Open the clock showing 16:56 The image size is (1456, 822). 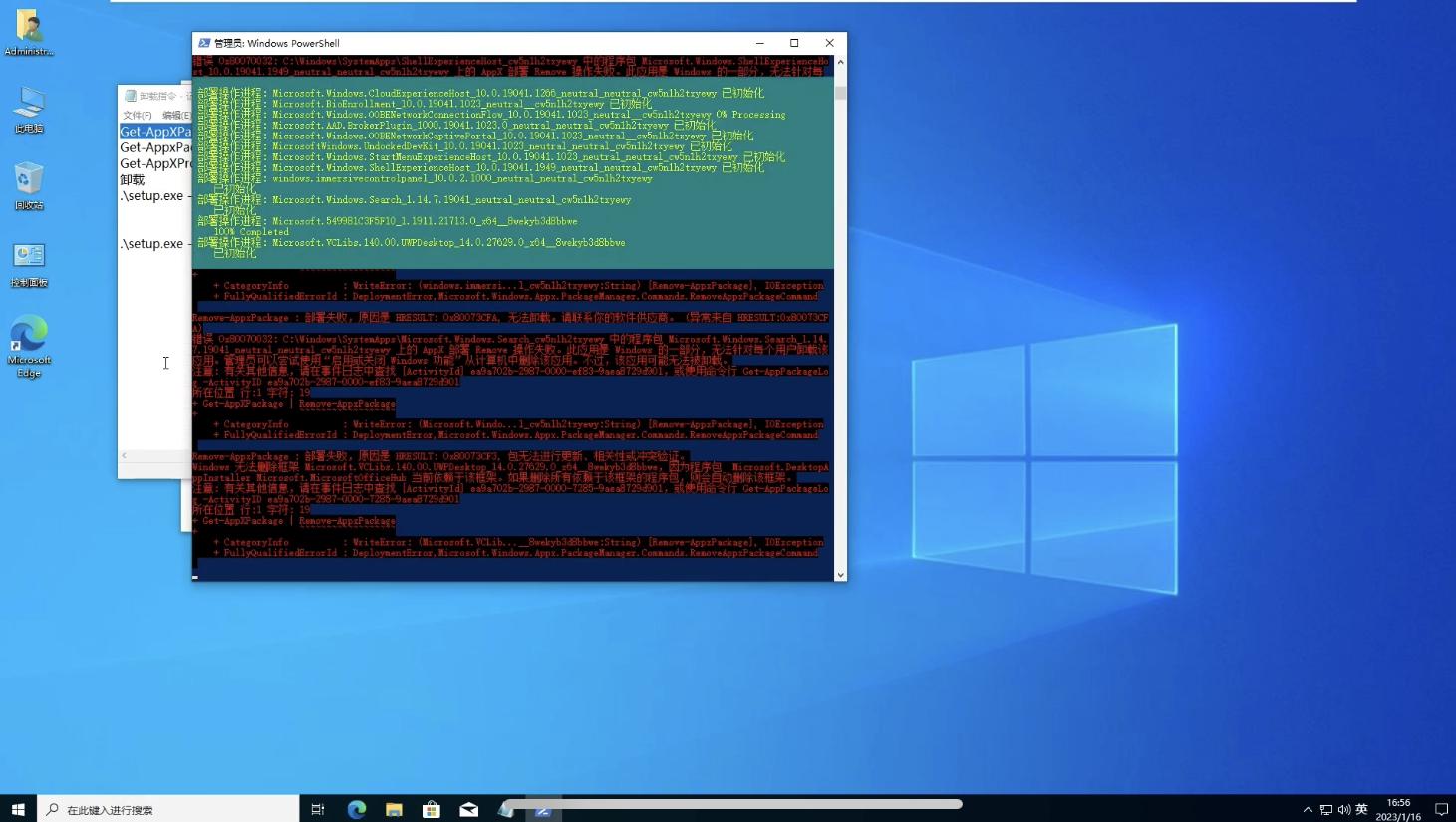(1399, 809)
